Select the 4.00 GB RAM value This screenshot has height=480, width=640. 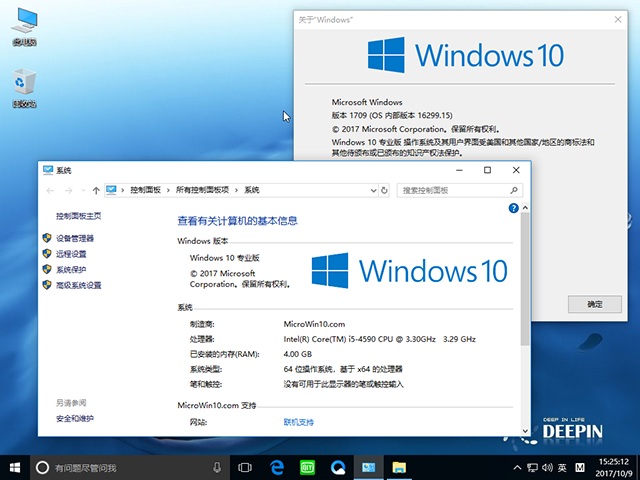click(298, 354)
